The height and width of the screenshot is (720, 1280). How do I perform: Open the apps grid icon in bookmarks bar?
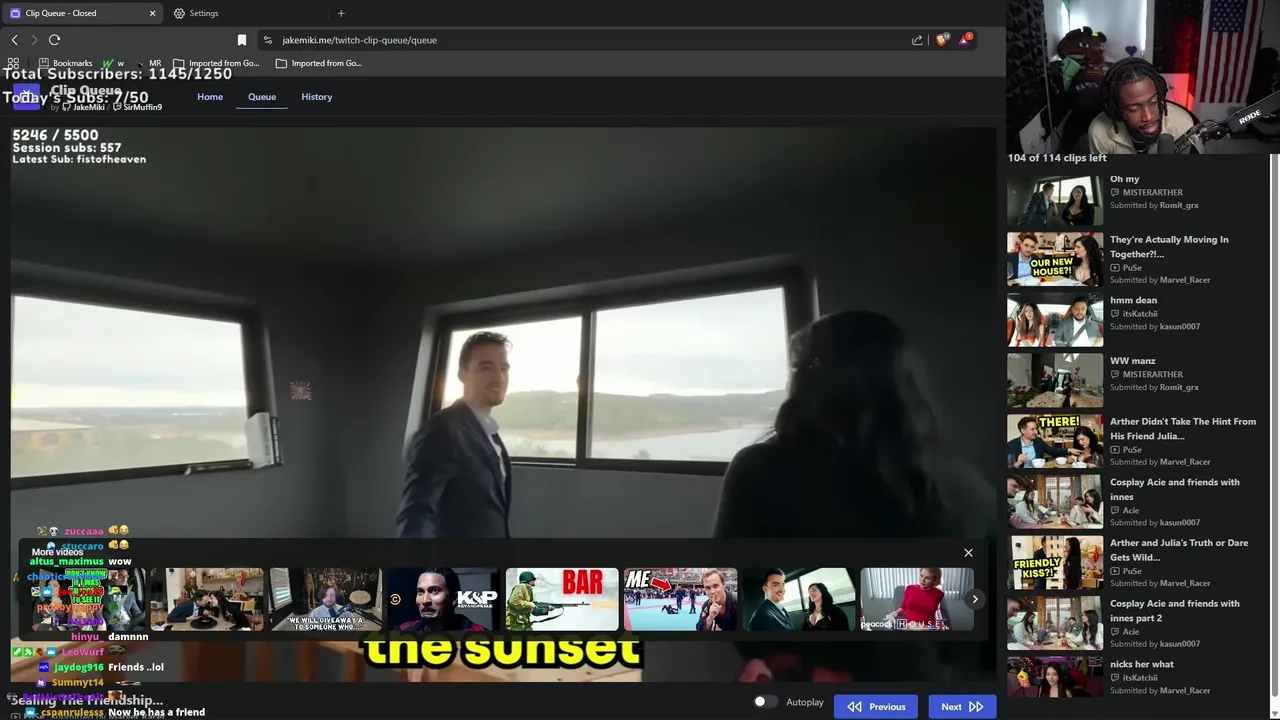coord(13,63)
